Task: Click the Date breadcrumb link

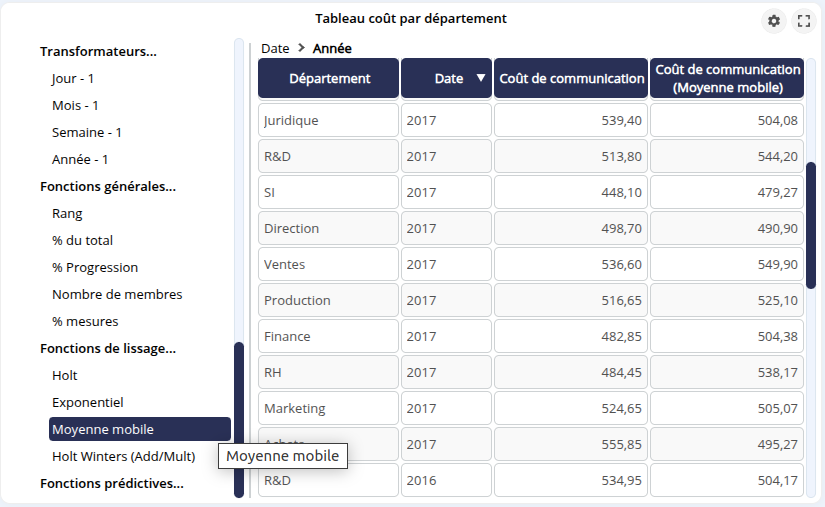Action: tap(275, 48)
